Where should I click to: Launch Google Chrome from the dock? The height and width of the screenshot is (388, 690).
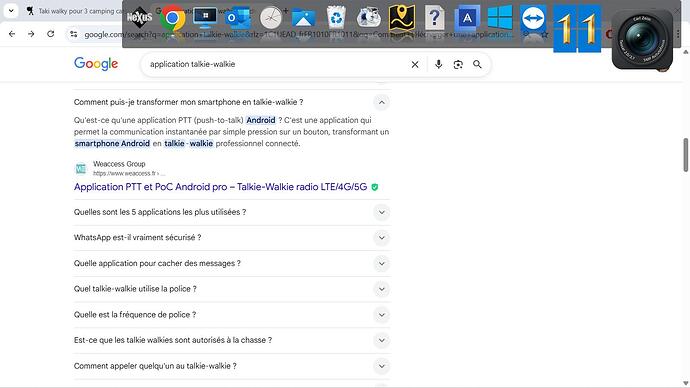coord(172,18)
